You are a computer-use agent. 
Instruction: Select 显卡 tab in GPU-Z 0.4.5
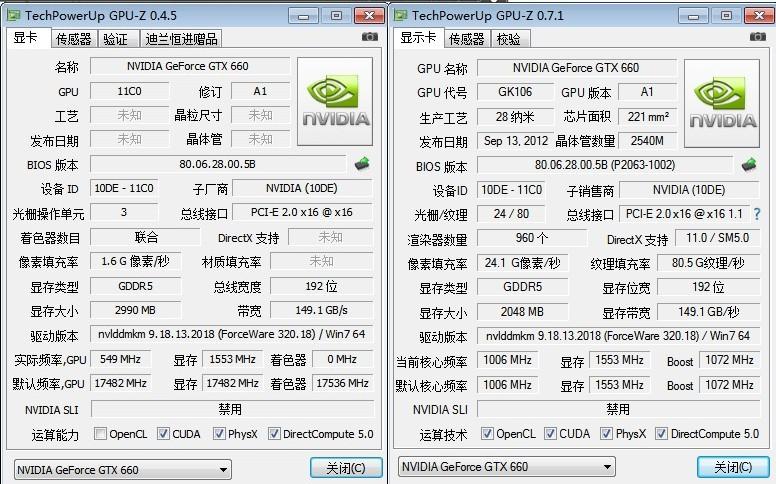pos(28,38)
